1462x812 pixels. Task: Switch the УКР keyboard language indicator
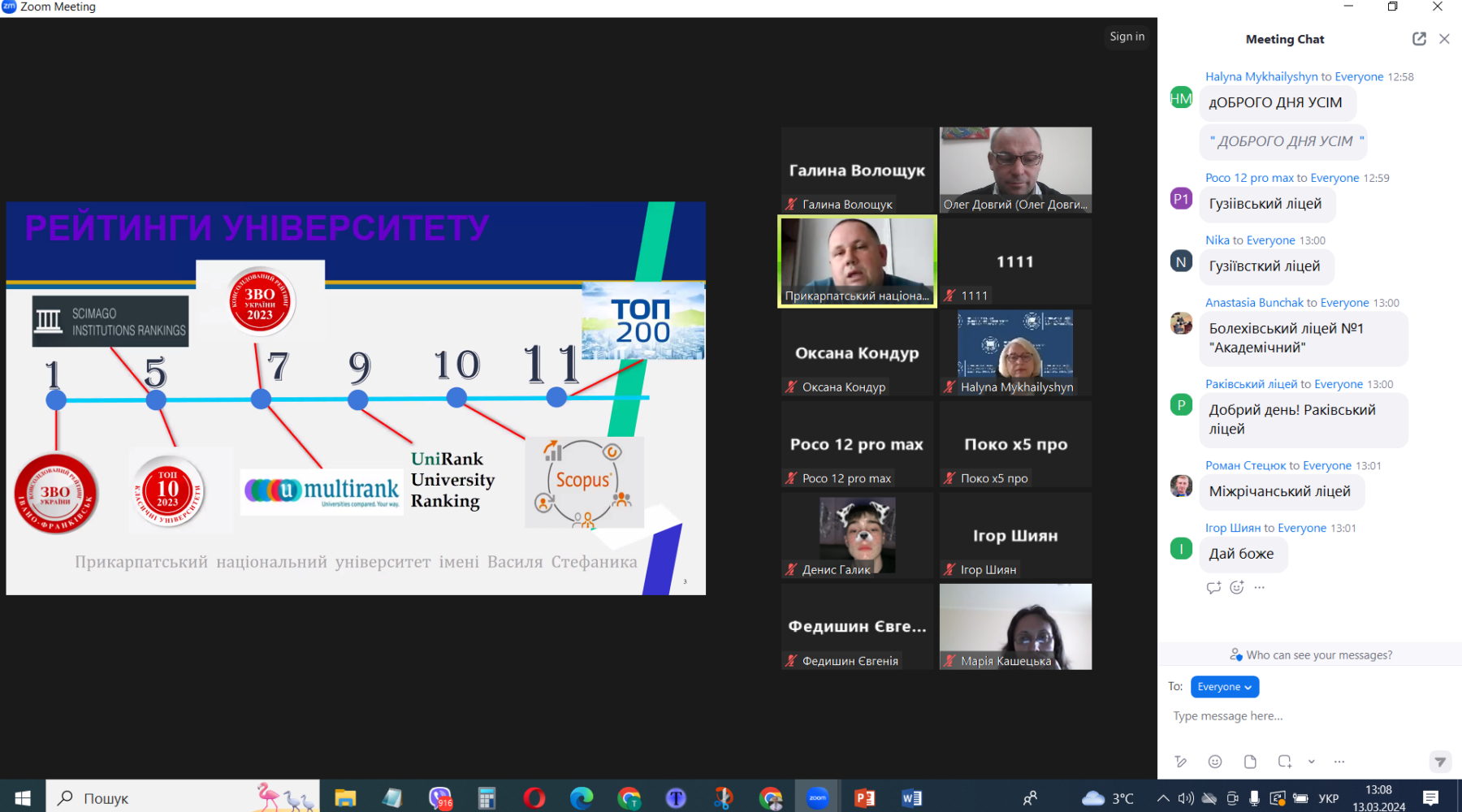pyautogui.click(x=1329, y=798)
